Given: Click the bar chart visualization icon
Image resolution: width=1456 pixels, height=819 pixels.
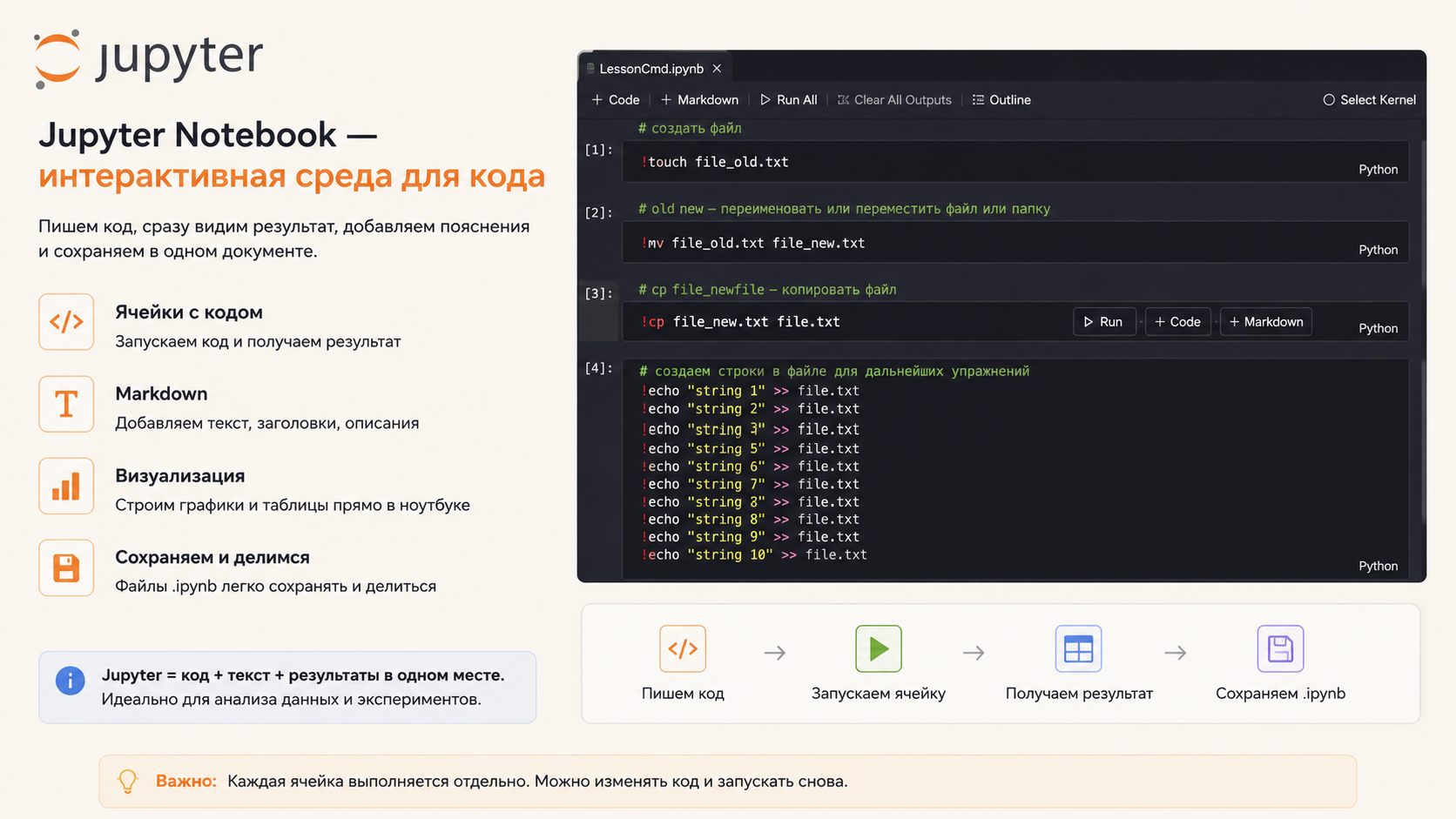Looking at the screenshot, I should point(66,486).
